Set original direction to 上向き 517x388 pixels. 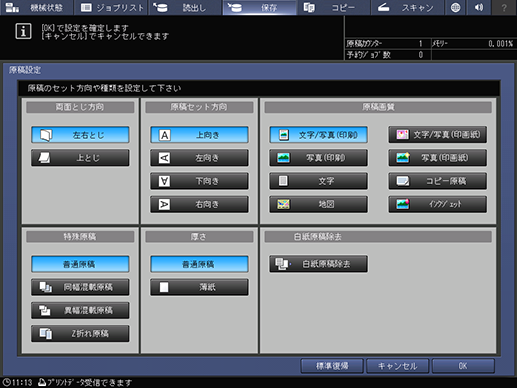point(199,135)
